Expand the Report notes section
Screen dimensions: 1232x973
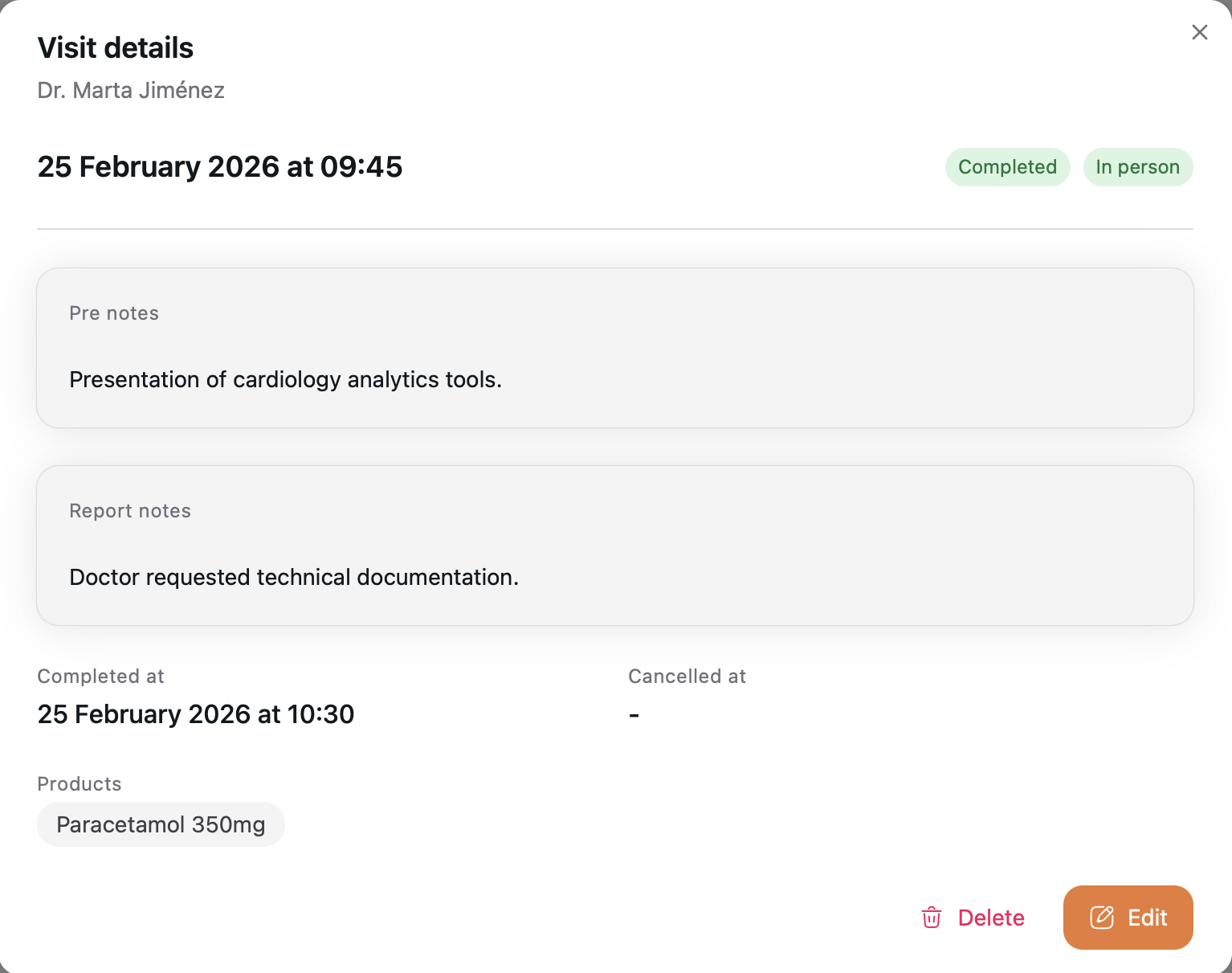click(x=130, y=510)
